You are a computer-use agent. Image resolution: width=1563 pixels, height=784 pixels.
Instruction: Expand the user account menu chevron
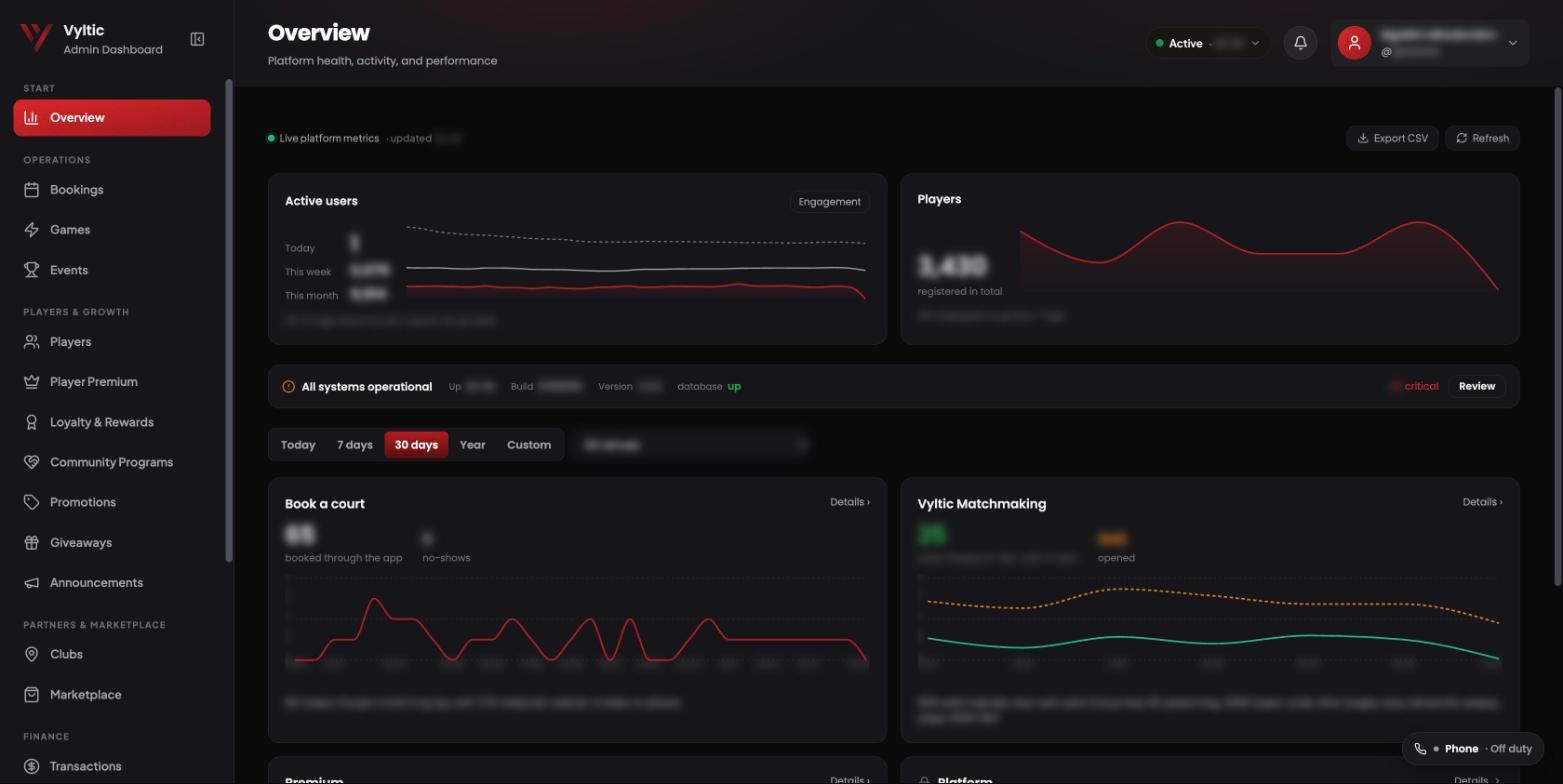pos(1512,43)
